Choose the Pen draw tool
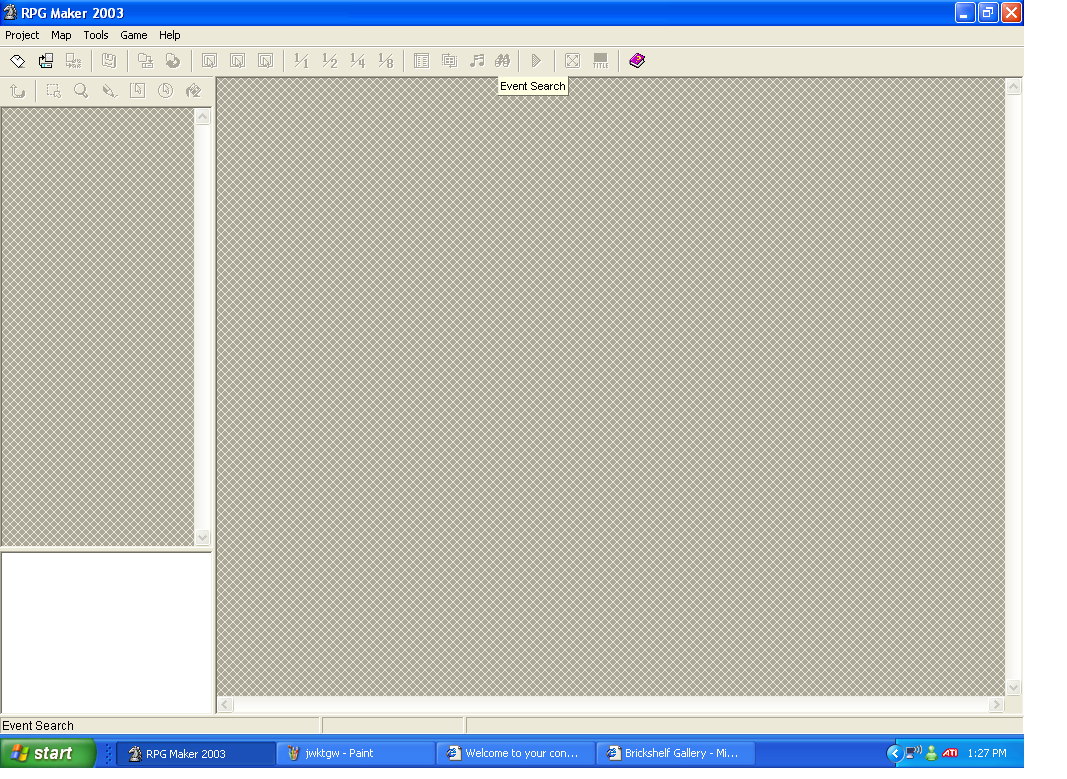Screen dimensions: 1067x779 coord(109,91)
